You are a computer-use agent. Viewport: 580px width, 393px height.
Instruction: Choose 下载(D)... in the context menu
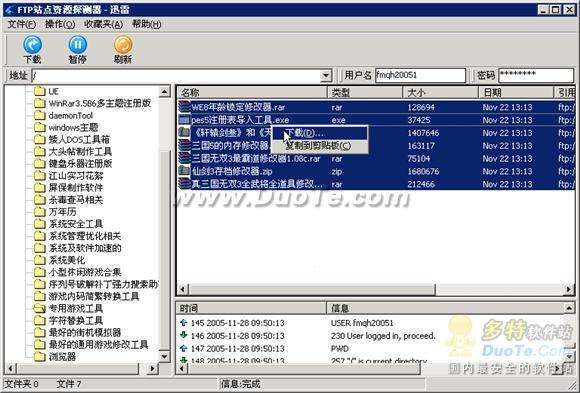coord(320,133)
